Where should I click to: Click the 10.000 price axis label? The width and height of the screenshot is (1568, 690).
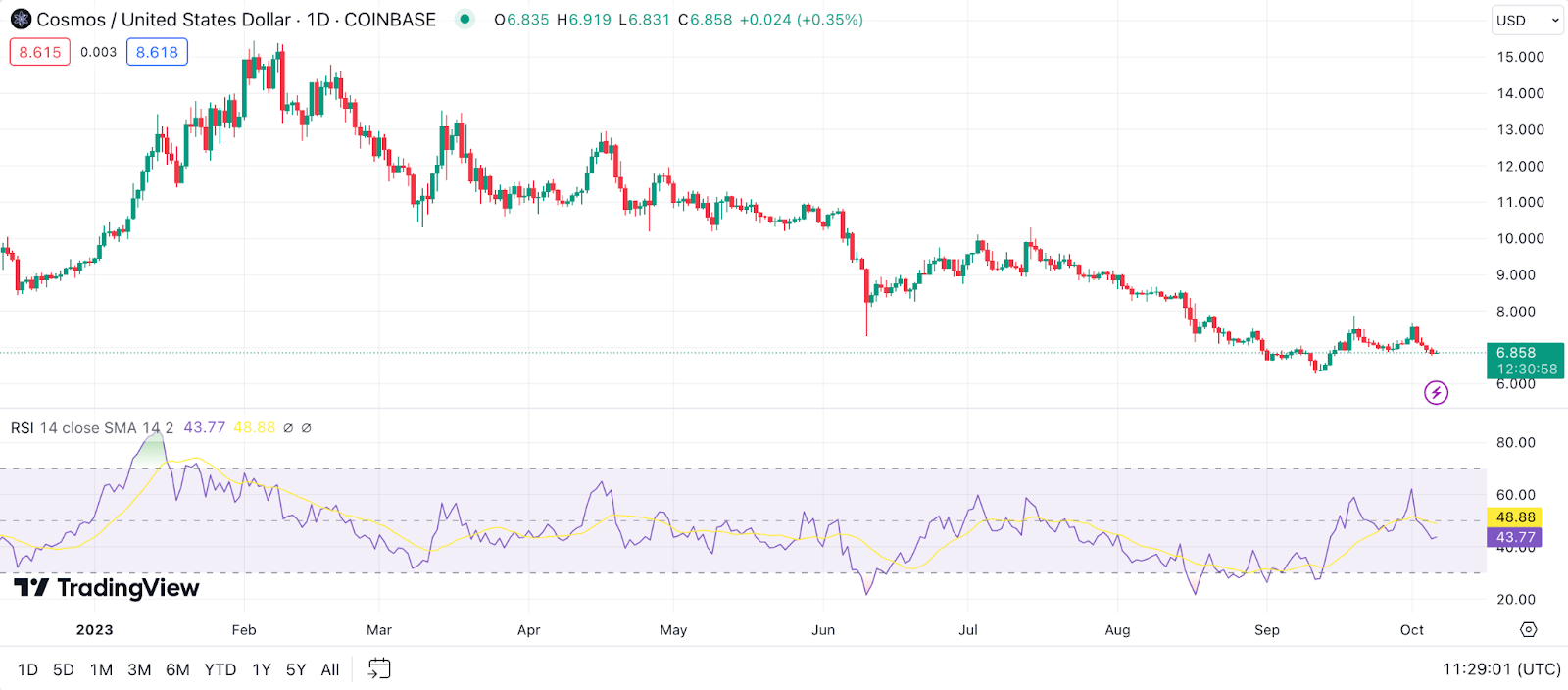coord(1520,238)
